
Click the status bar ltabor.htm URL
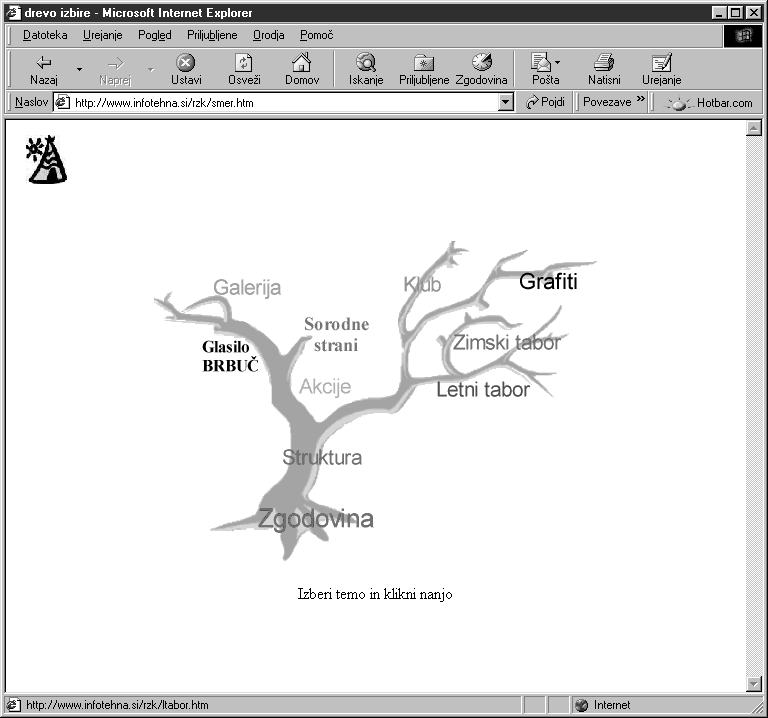(x=117, y=705)
